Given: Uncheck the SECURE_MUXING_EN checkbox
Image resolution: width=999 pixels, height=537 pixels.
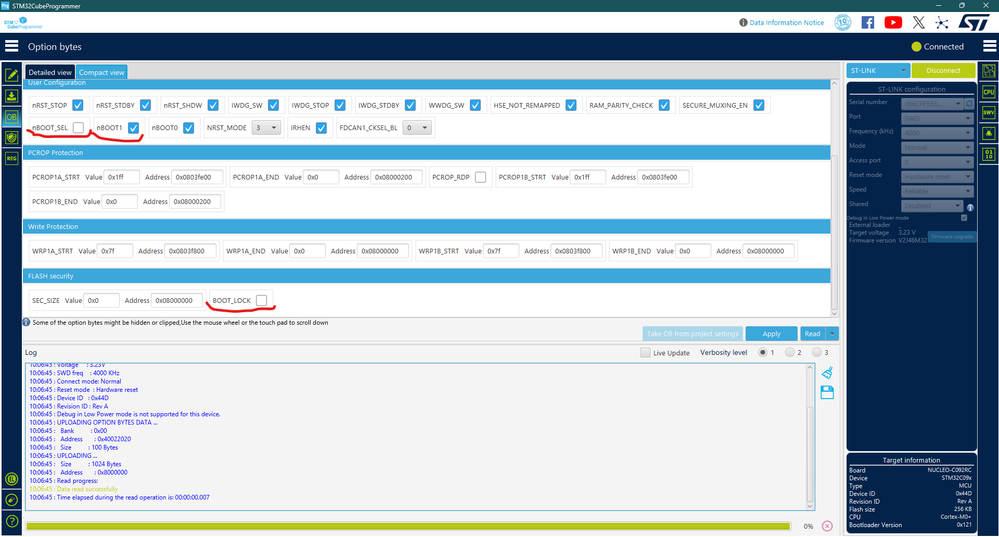Looking at the screenshot, I should pyautogui.click(x=759, y=105).
